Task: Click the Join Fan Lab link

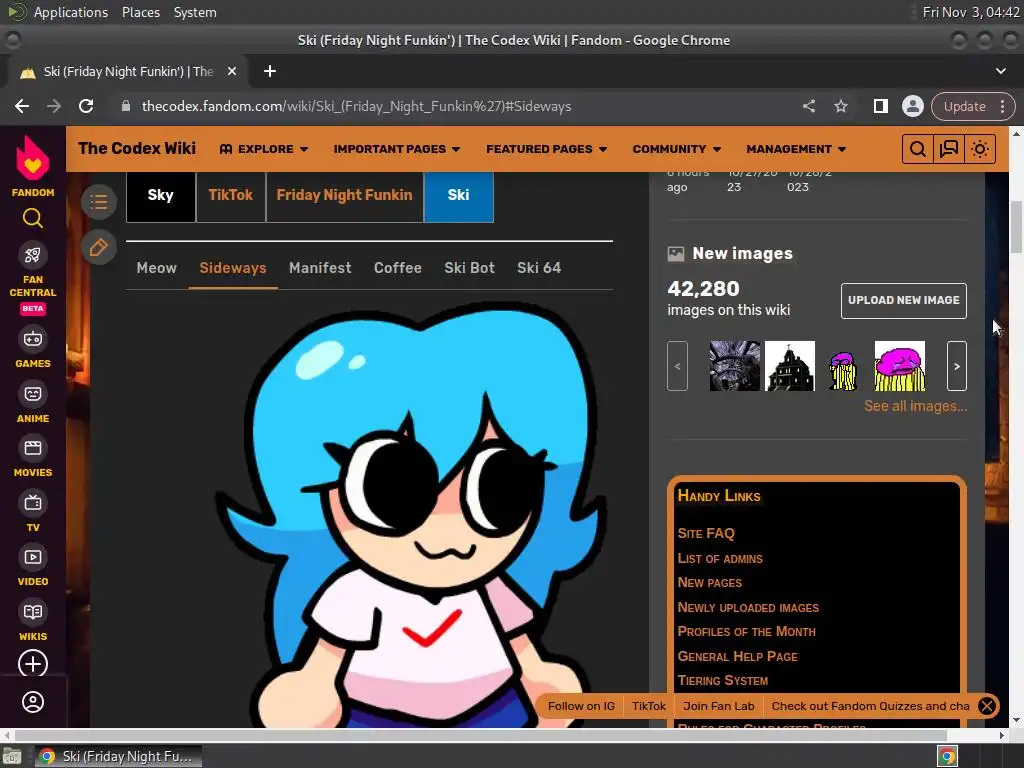Action: coord(718,706)
